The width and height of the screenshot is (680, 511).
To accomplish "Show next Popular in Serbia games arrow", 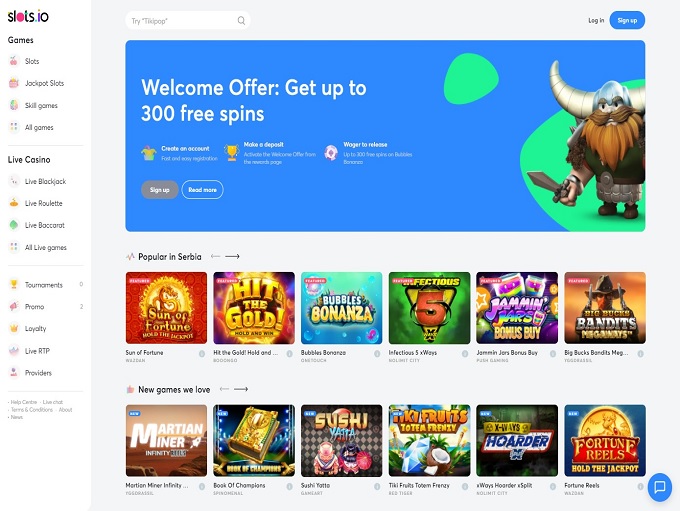I will (x=232, y=256).
